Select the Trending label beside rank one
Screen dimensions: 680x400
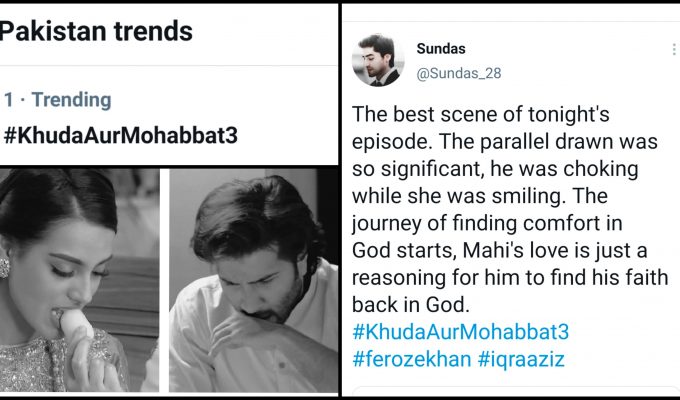point(71,100)
